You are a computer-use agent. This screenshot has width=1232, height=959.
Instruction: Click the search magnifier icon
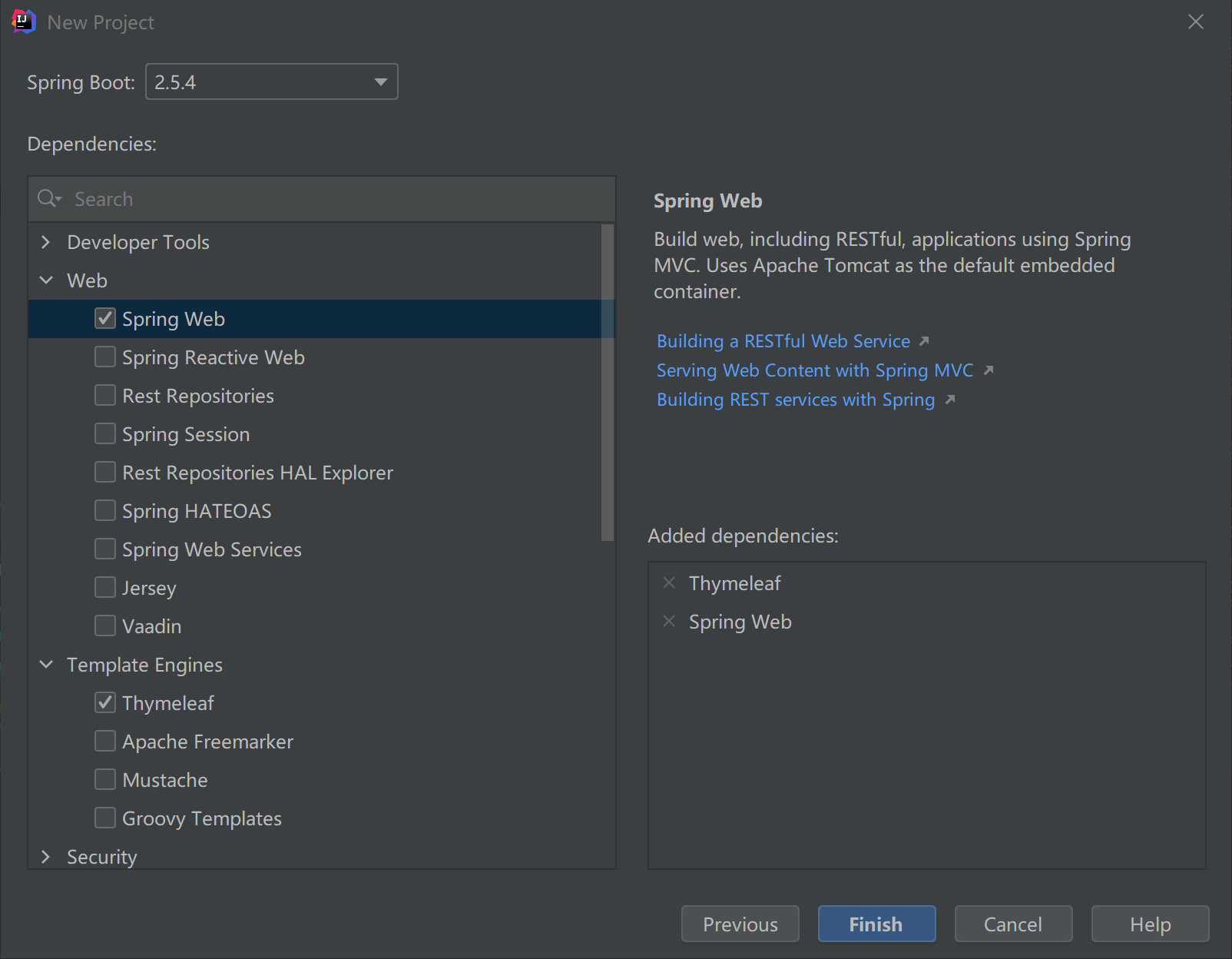(48, 198)
